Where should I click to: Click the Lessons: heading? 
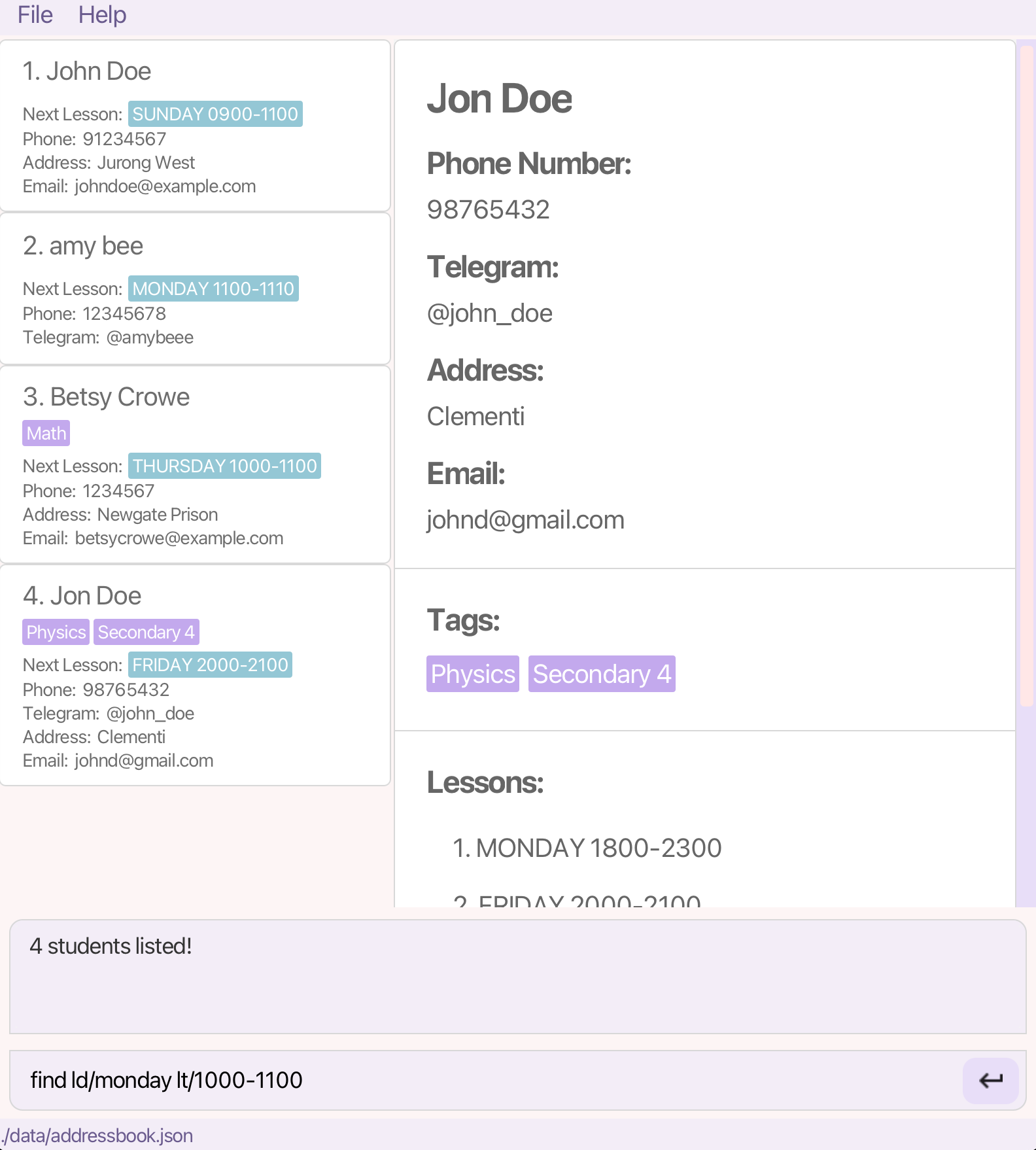point(485,783)
